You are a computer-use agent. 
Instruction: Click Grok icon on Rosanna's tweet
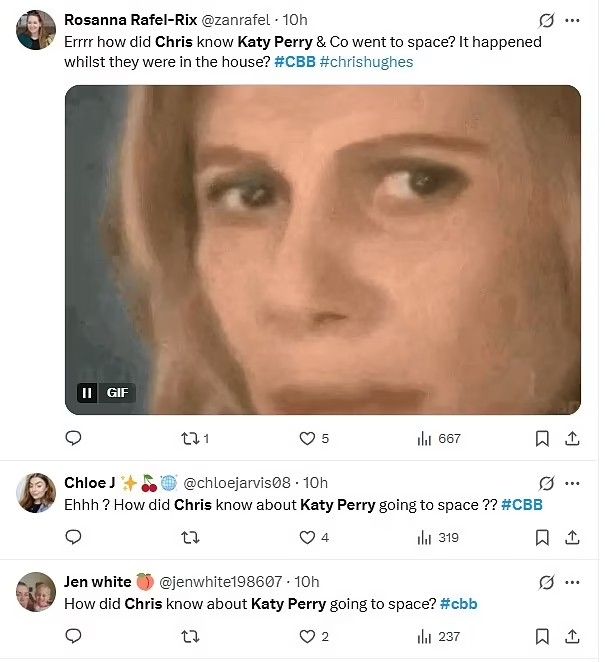tap(546, 20)
